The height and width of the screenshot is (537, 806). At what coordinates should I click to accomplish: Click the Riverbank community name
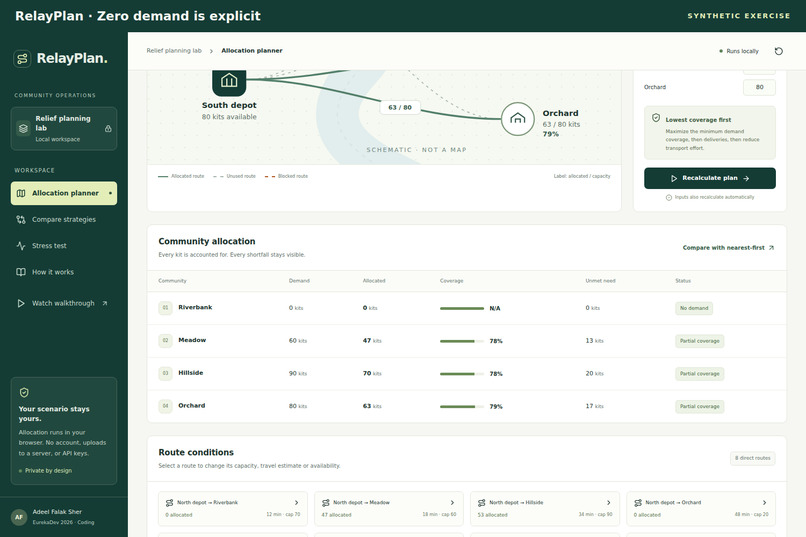(195, 307)
